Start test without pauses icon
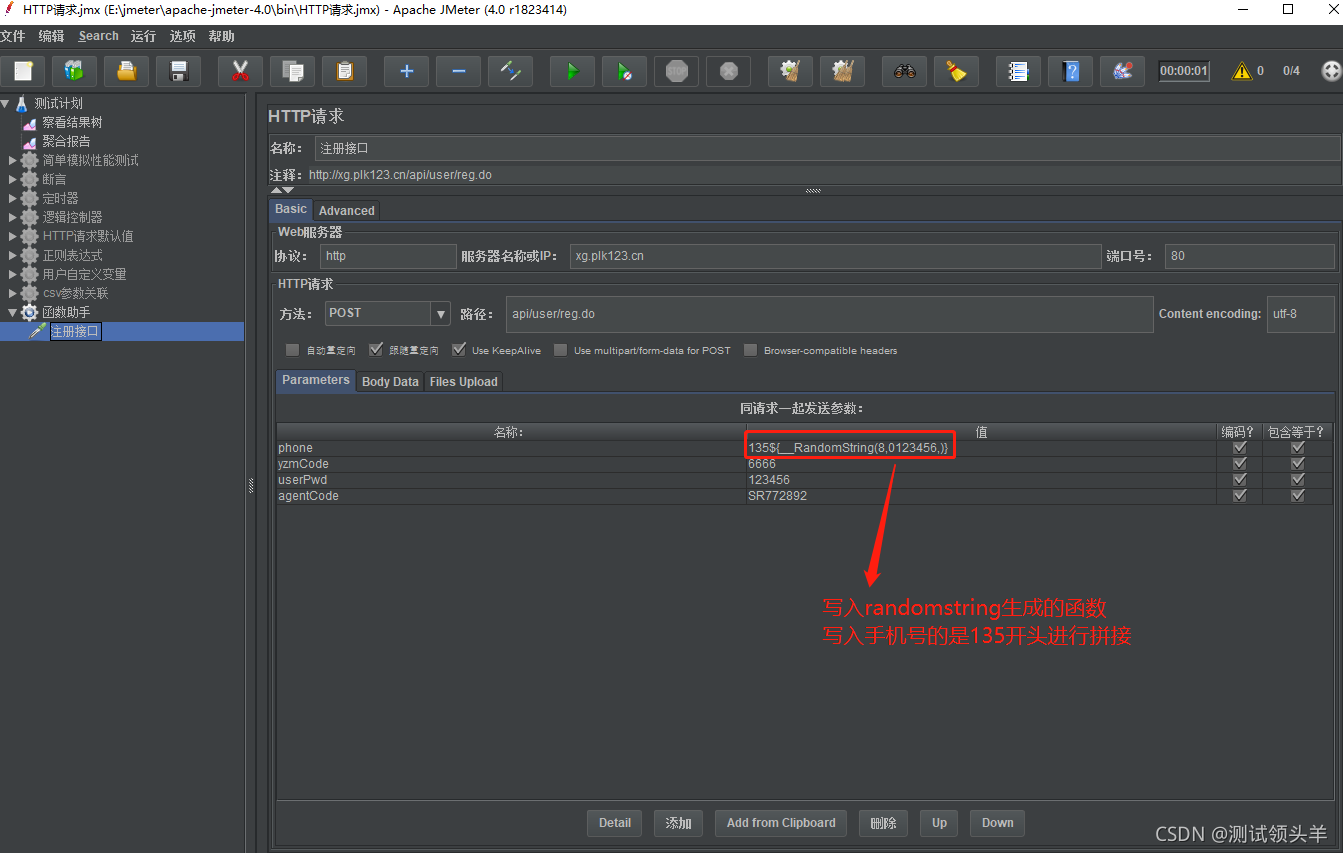The width and height of the screenshot is (1343, 853). (x=624, y=71)
